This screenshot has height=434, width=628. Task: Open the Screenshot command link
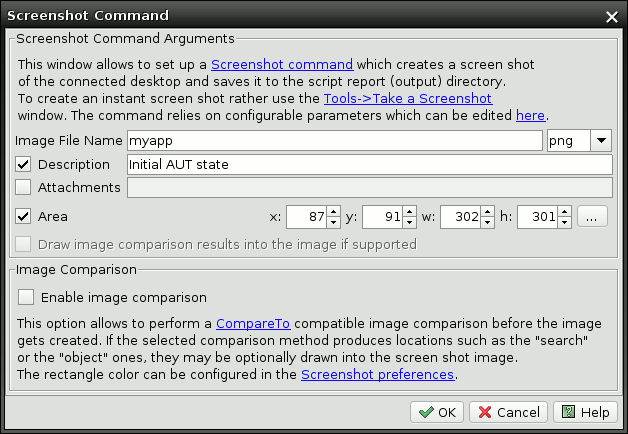(282, 64)
